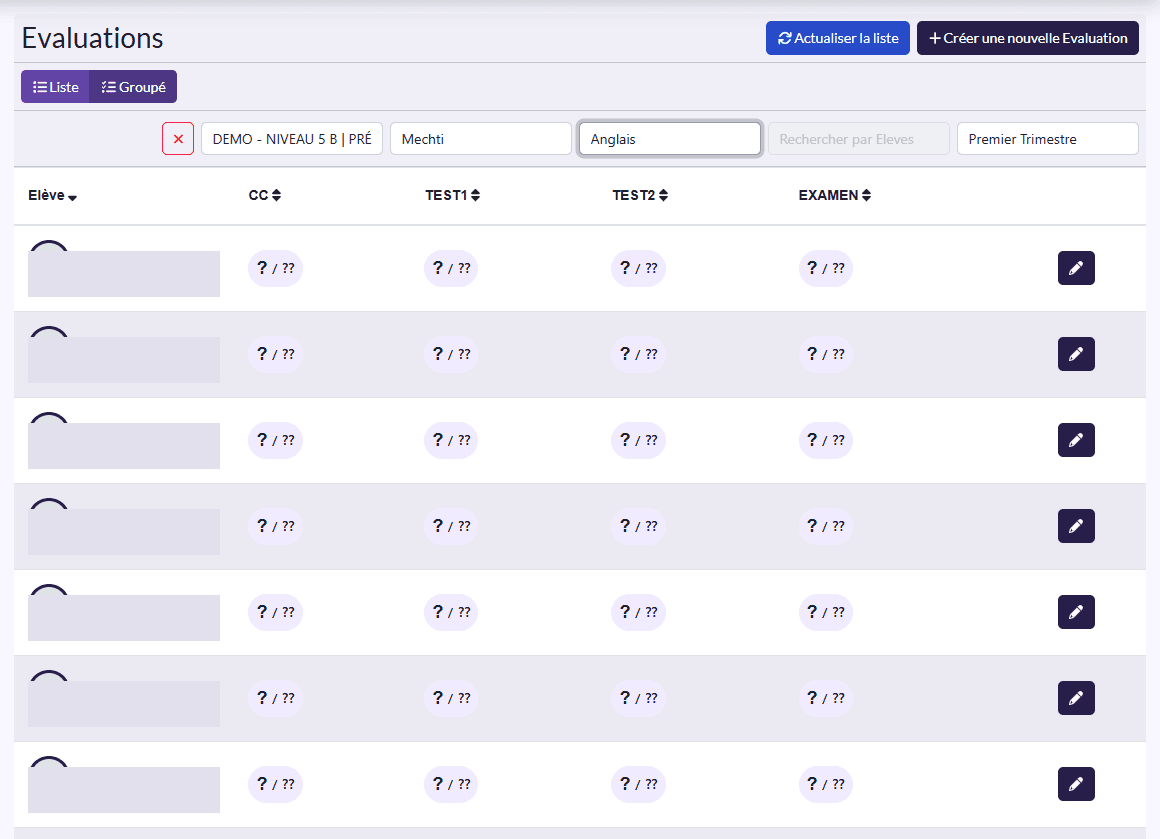Edit evaluations for the second student row
1160x839 pixels.
(1076, 354)
